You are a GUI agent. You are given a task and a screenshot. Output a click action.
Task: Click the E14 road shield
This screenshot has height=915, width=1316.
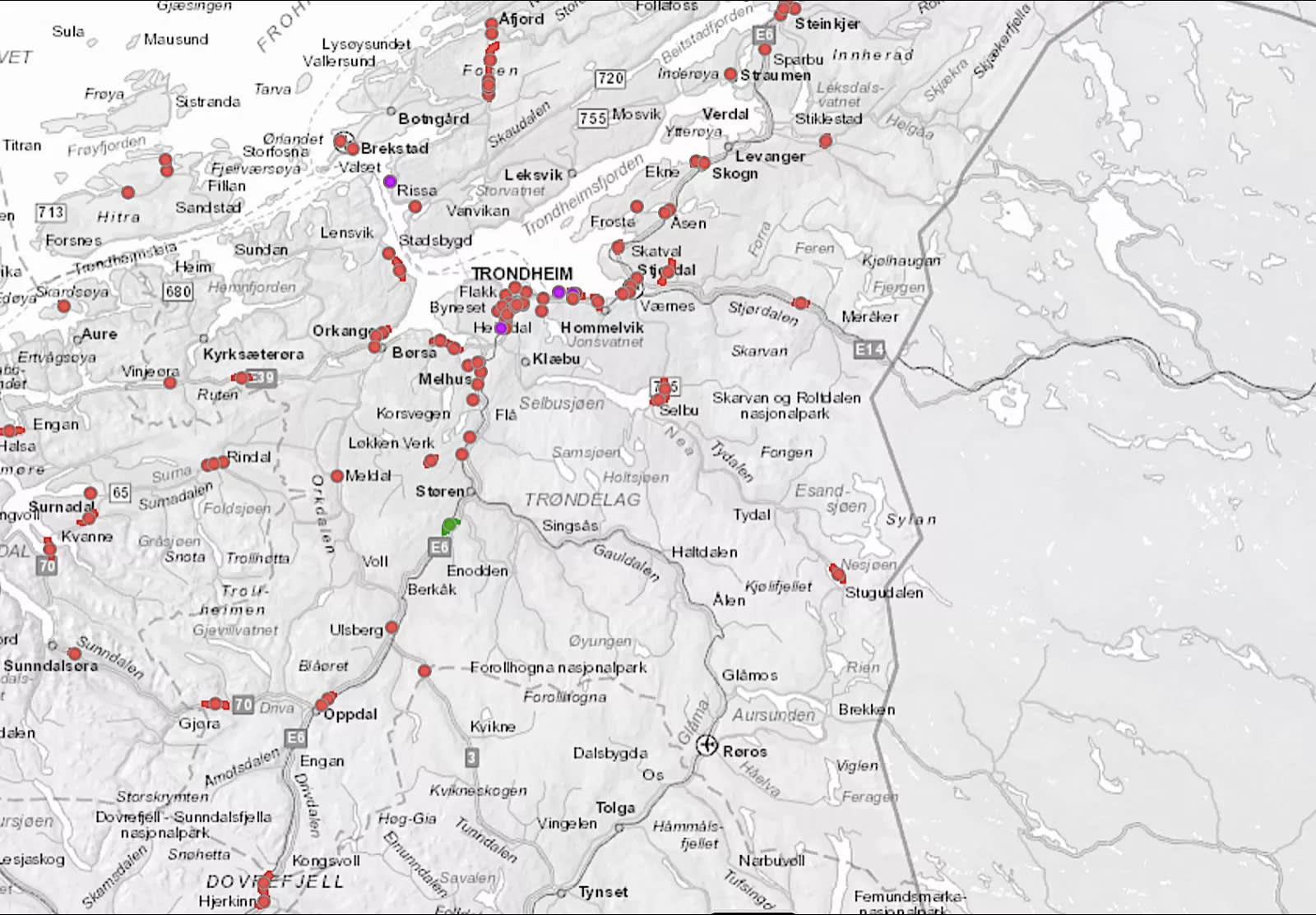869,350
